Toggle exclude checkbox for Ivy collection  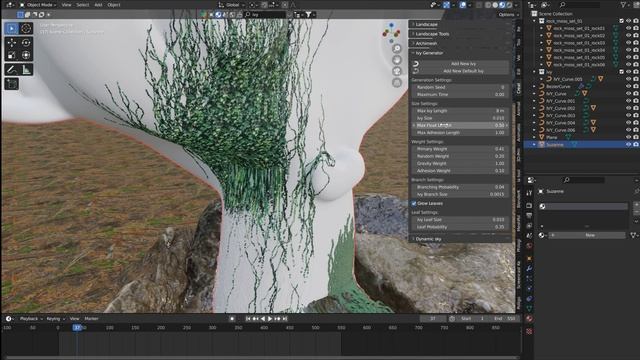[x=622, y=72]
